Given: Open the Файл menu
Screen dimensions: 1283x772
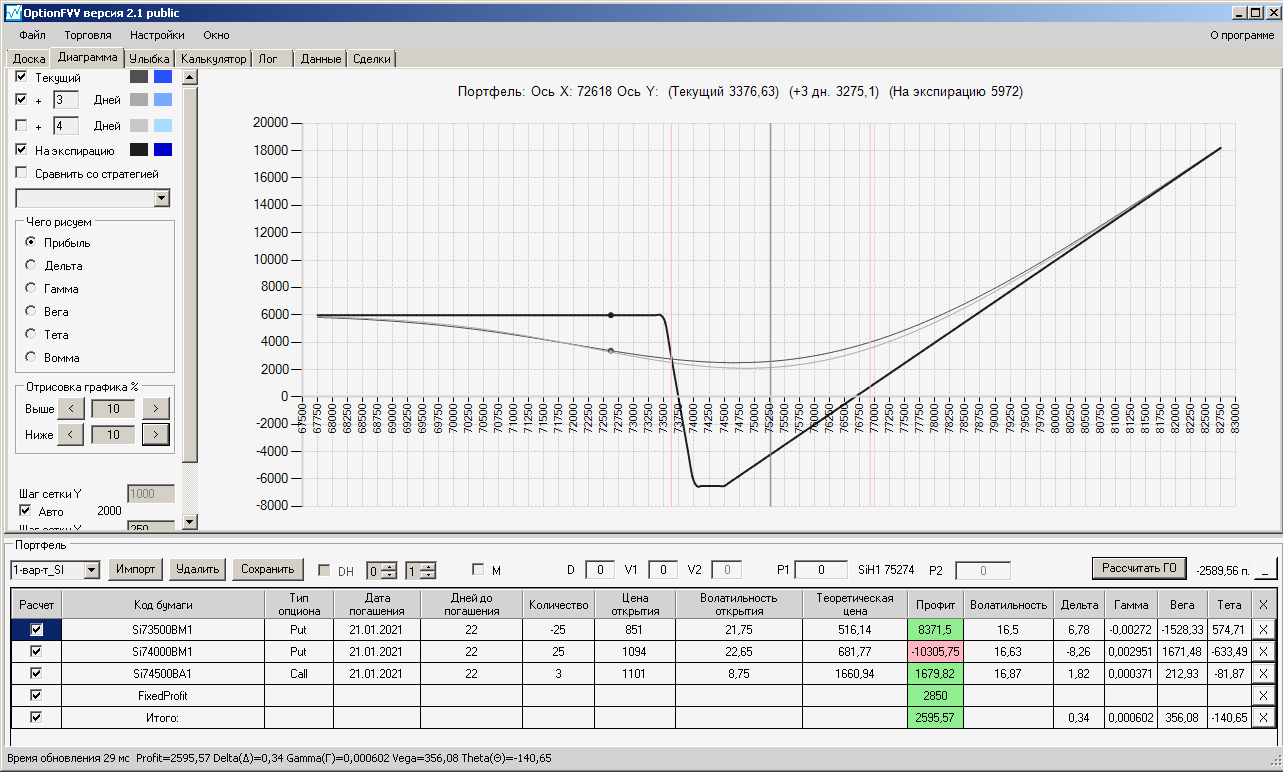Looking at the screenshot, I should (32, 35).
